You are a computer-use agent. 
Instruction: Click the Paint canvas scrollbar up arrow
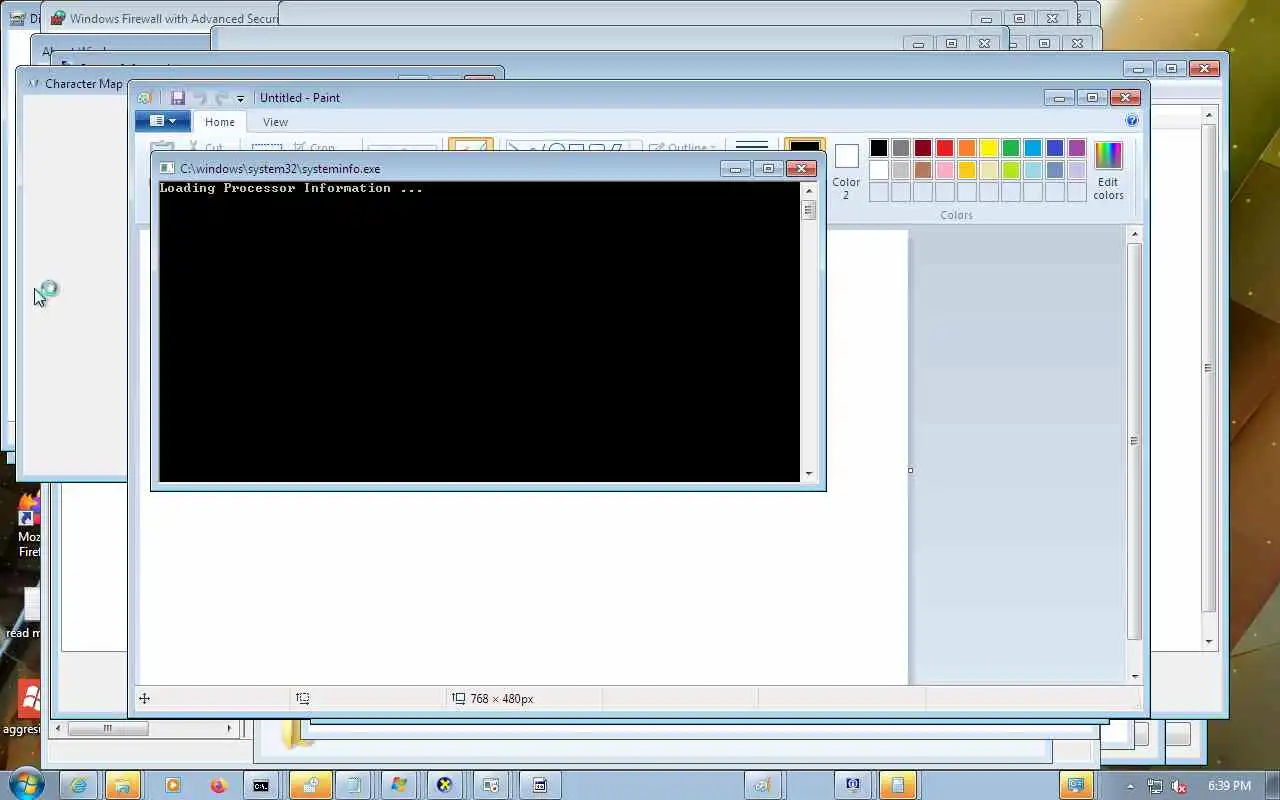tap(1134, 234)
